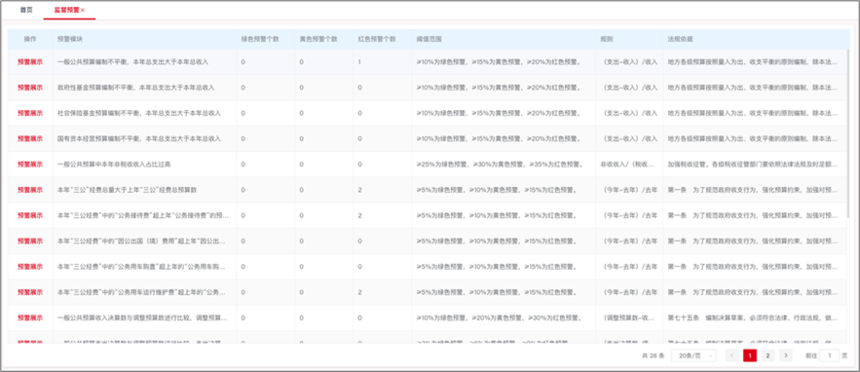Image resolution: width=860 pixels, height=372 pixels.
Task: Click the 红色预警个数 column header
Action: [x=377, y=40]
